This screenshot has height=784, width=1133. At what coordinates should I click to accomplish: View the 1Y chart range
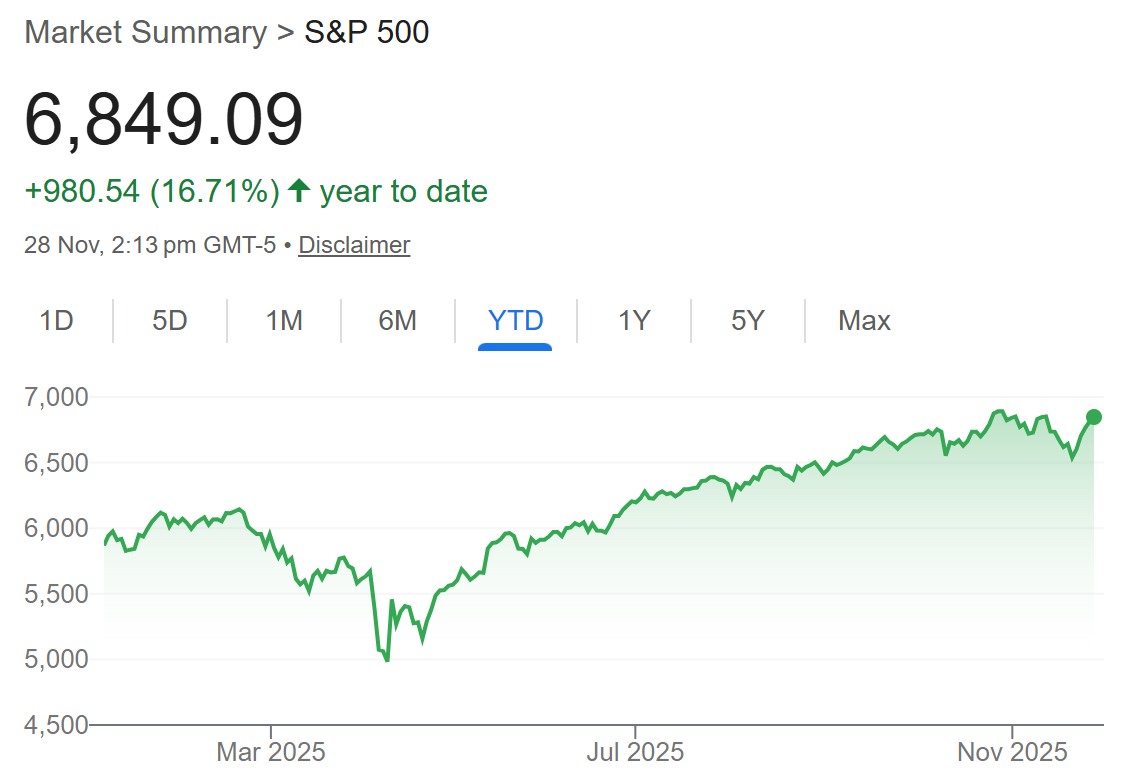[x=634, y=321]
